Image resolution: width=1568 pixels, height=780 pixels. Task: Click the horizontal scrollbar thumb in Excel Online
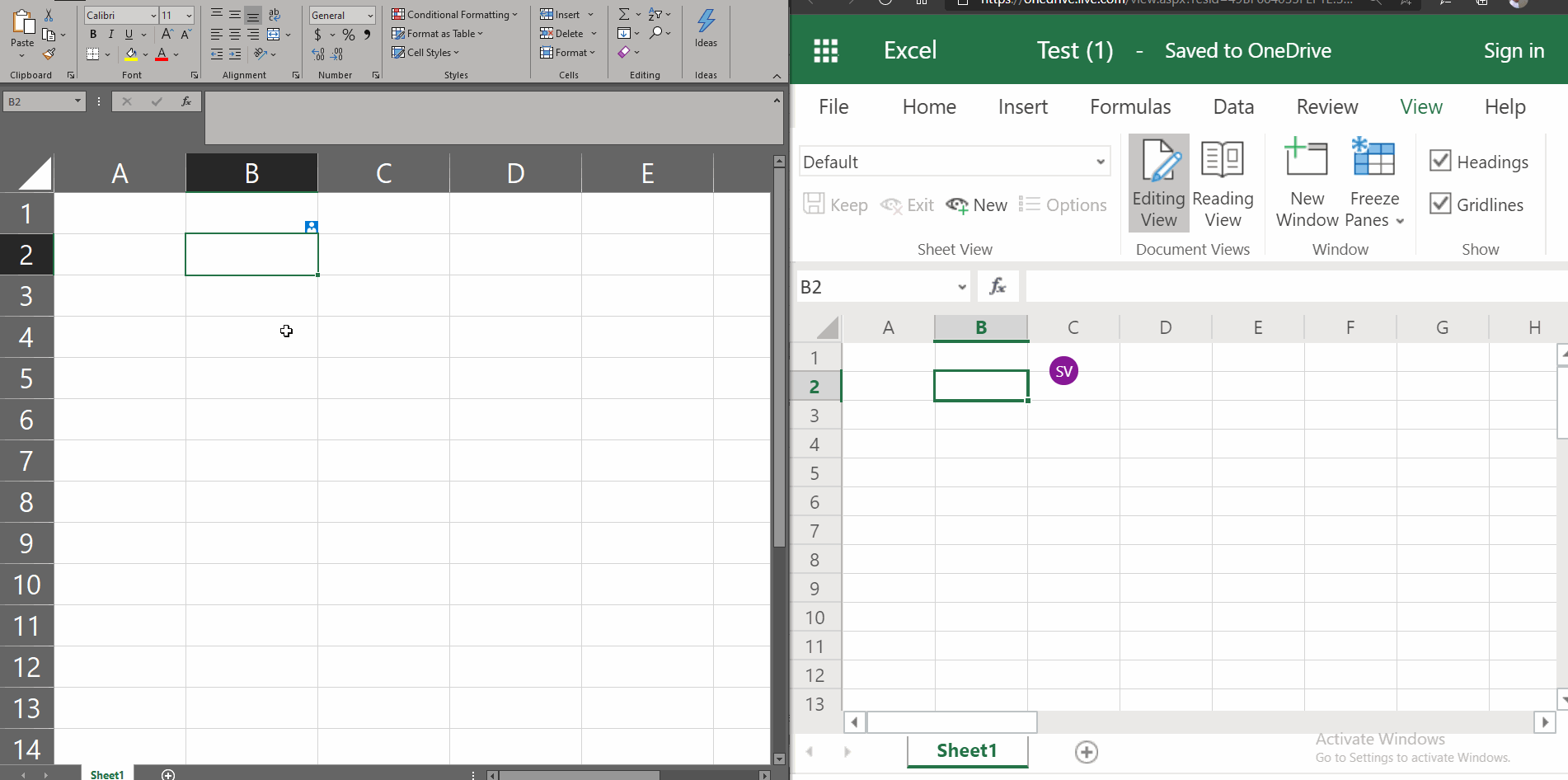[x=952, y=722]
